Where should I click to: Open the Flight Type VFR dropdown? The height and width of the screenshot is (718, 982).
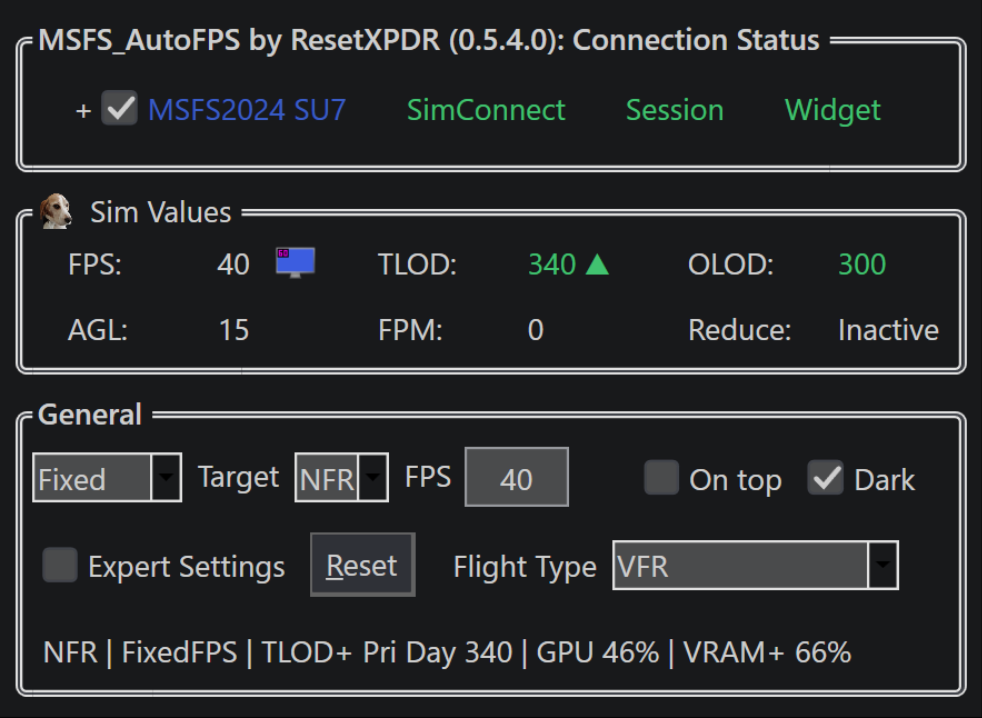point(755,565)
